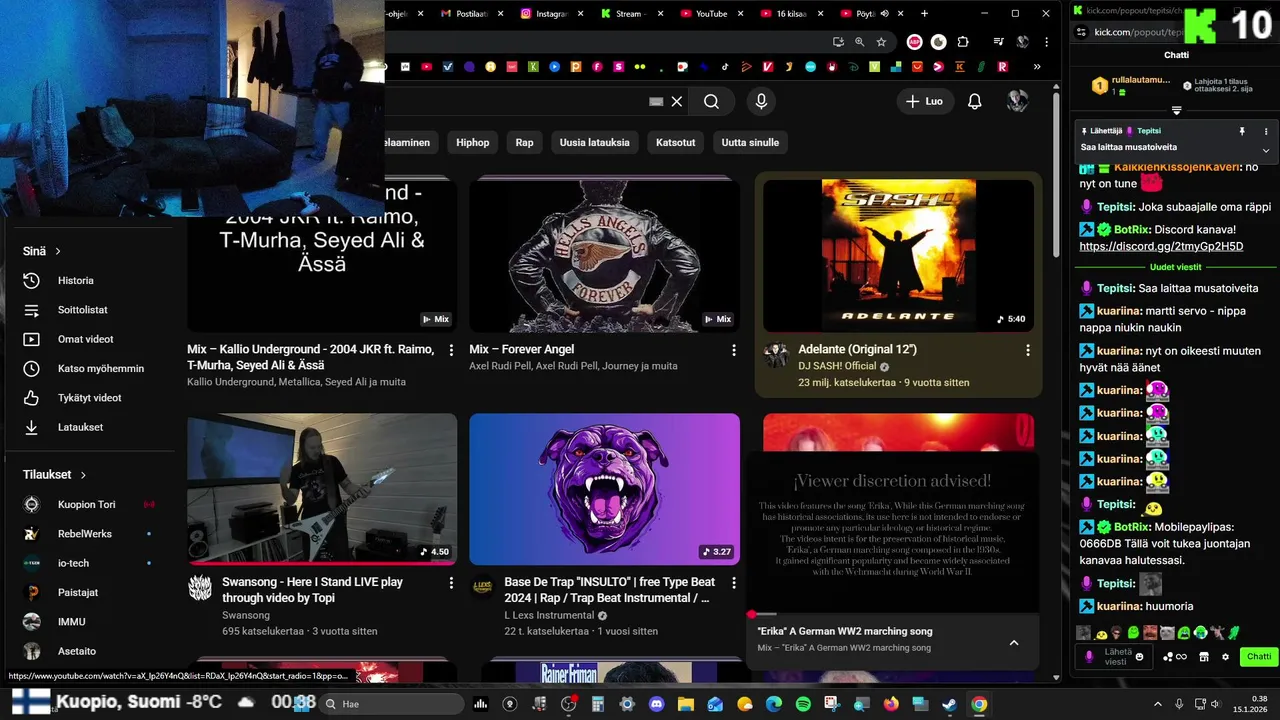Click the YouTube search magnifier button

tap(711, 101)
